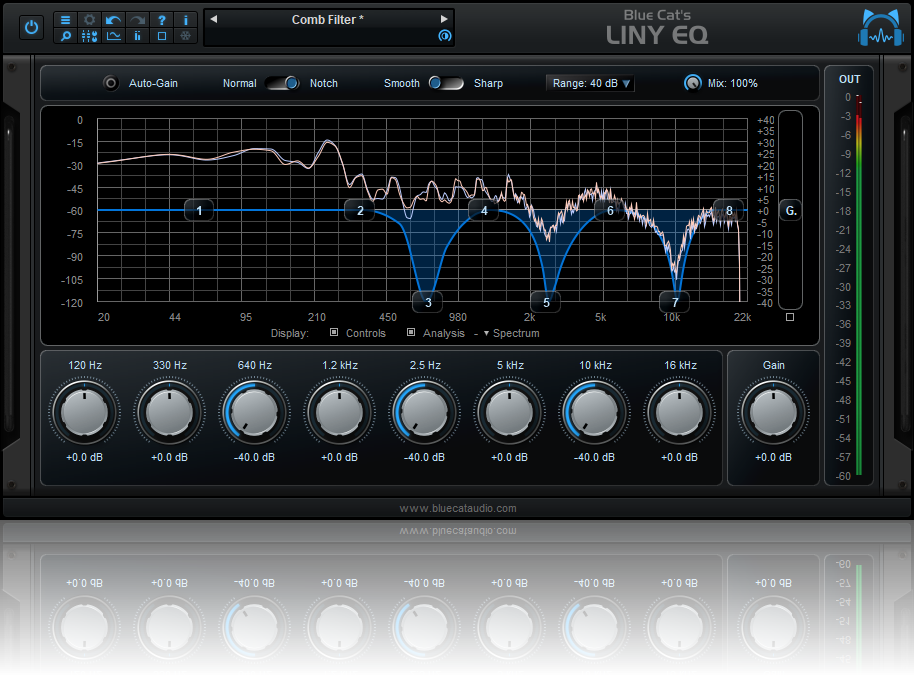914x676 pixels.
Task: Click the 10 kHz value "-40.0 dB"
Action: point(594,457)
